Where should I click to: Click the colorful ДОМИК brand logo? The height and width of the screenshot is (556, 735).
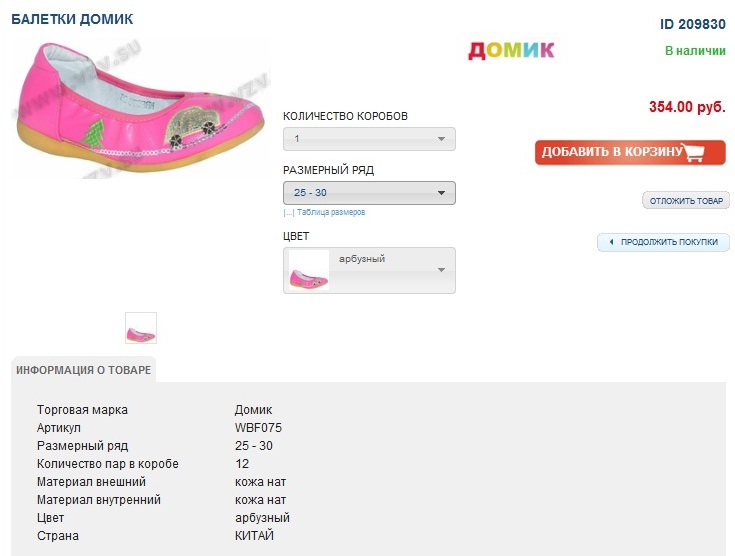tap(511, 50)
